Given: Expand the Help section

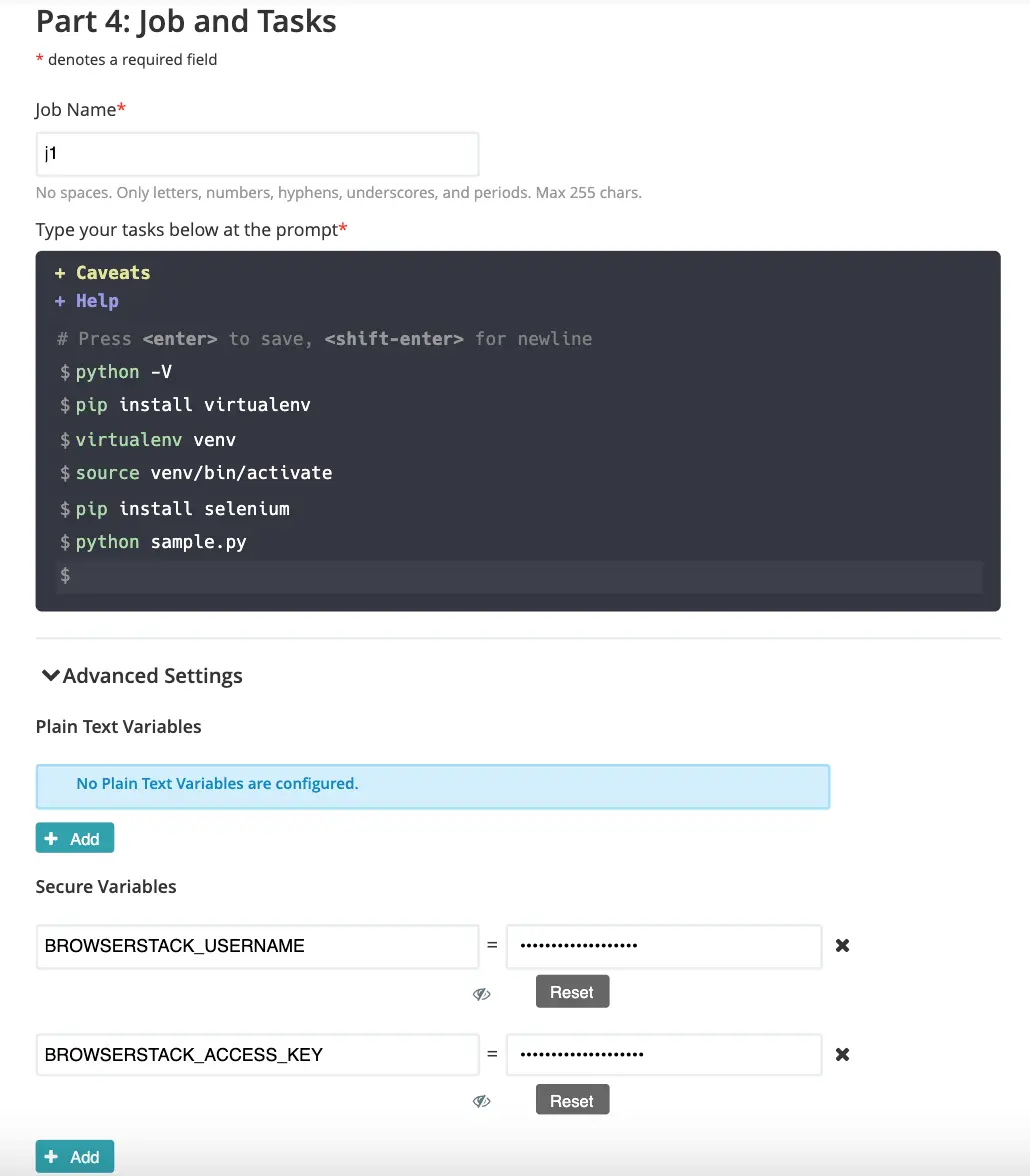Looking at the screenshot, I should (x=87, y=301).
